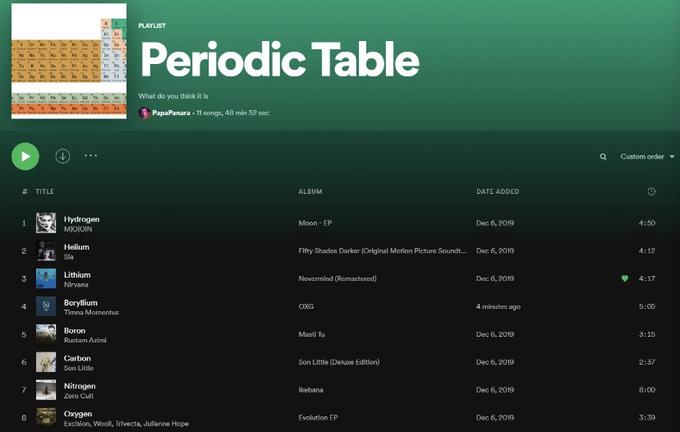Sort by the ALBUM column header
The image size is (680, 432).
coord(310,191)
